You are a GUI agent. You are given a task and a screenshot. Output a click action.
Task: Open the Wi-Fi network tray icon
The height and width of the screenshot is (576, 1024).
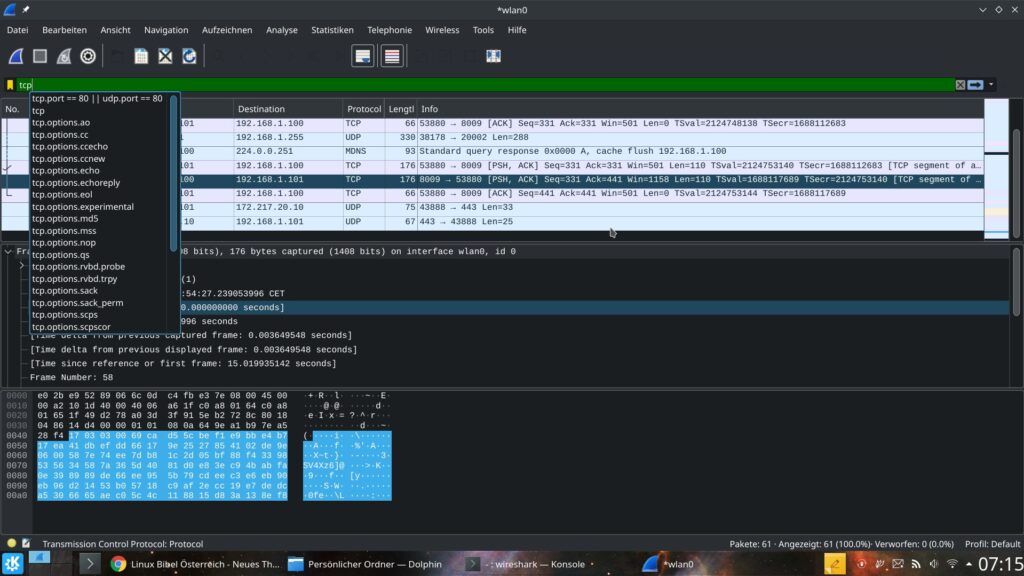pos(952,564)
